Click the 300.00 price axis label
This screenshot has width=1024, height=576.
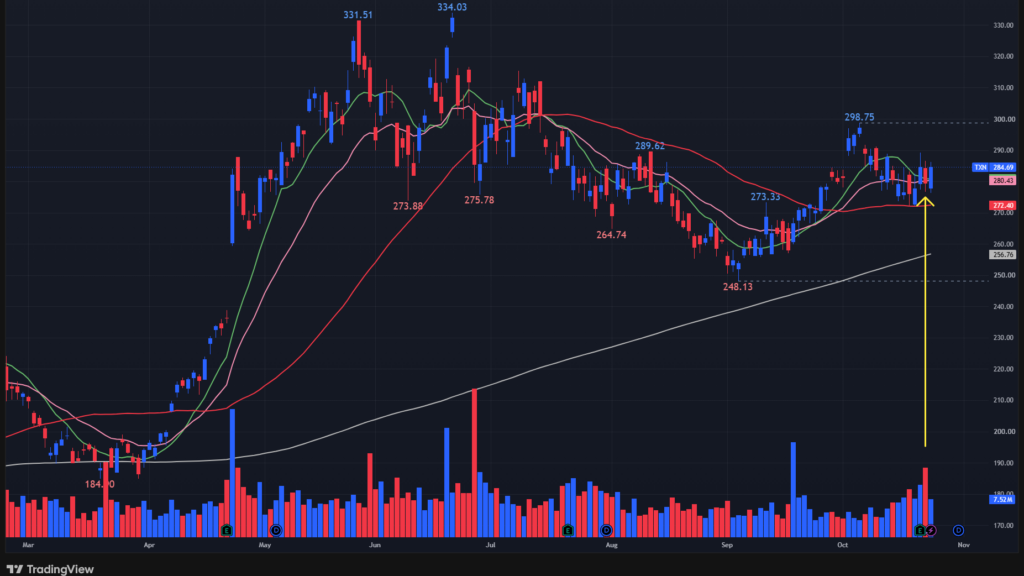pos(1003,120)
